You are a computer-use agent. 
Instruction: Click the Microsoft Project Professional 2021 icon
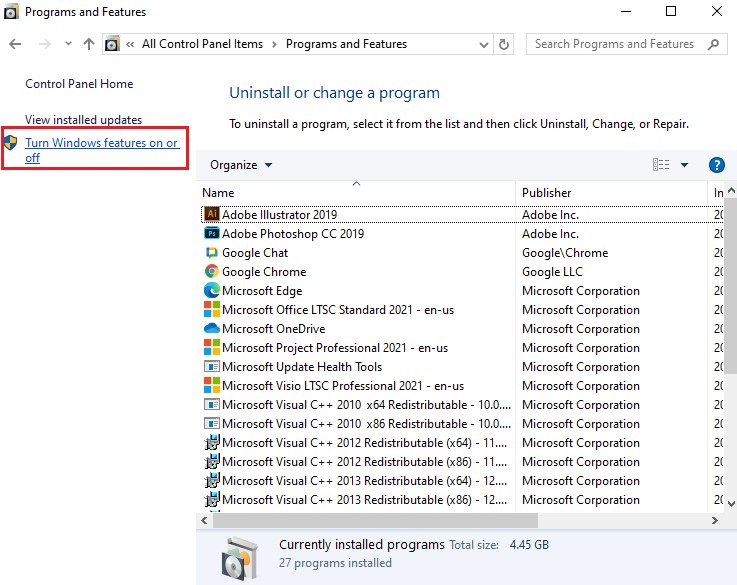click(x=212, y=348)
